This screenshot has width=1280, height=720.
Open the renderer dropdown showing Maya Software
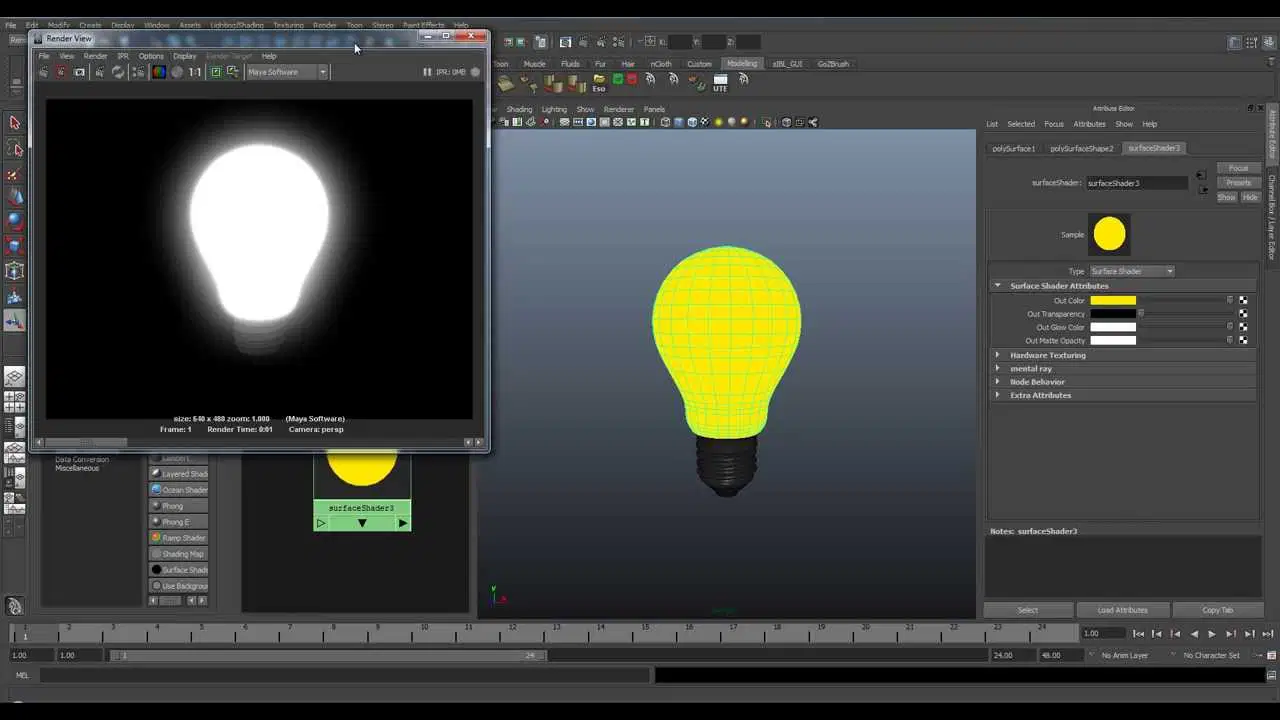287,72
